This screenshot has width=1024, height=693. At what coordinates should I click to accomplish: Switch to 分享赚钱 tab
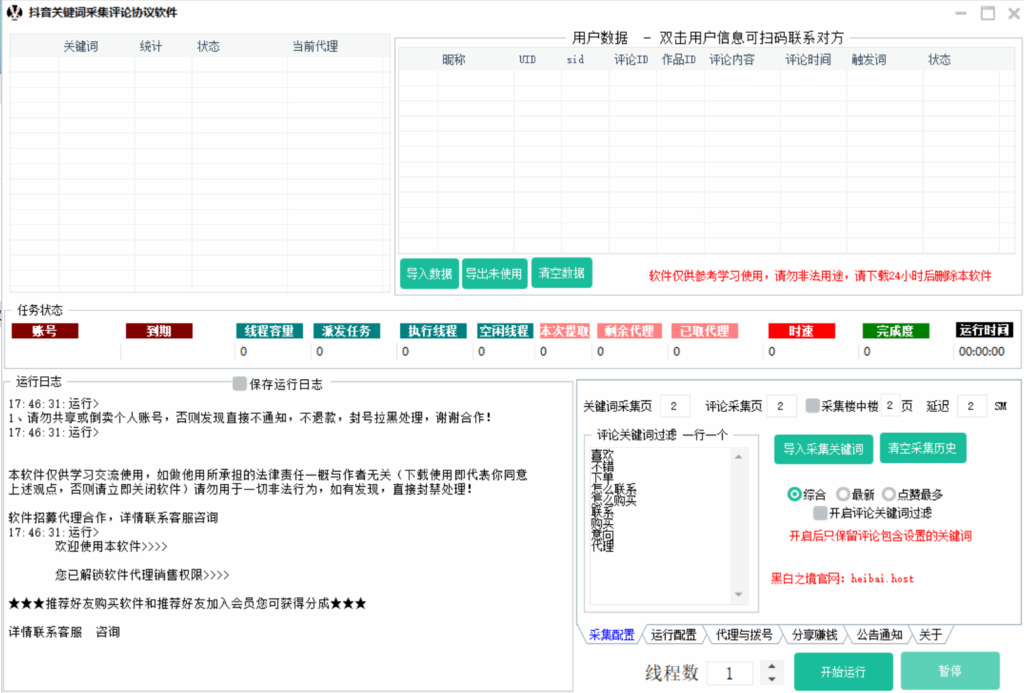coord(814,635)
